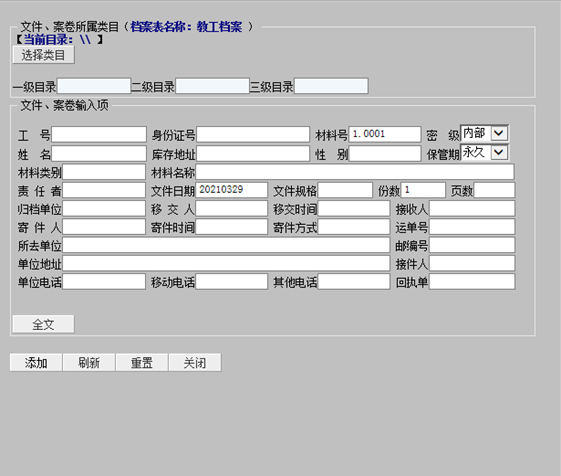Screen dimensions: 561x476
Task: Click the 移动电话 input field
Action: coord(231,282)
